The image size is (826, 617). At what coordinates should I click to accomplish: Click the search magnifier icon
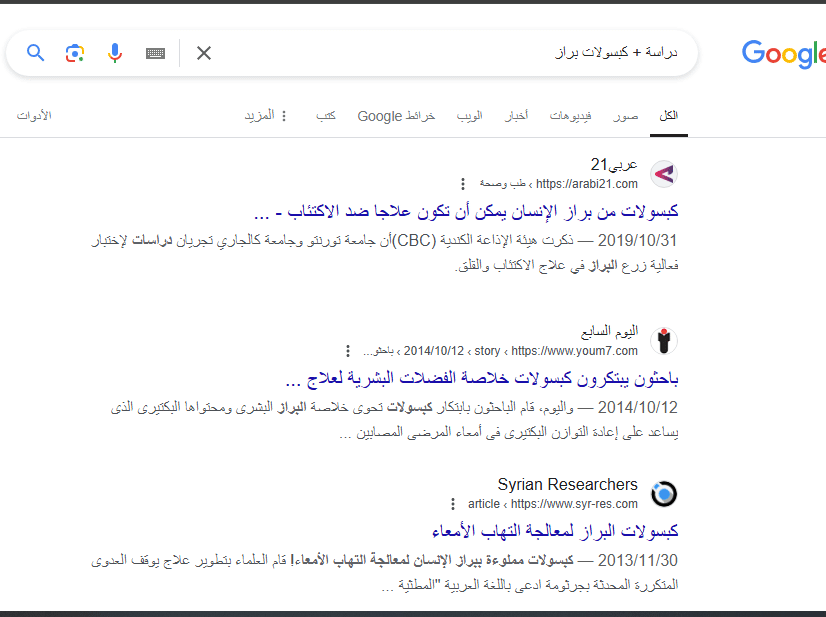tap(34, 52)
